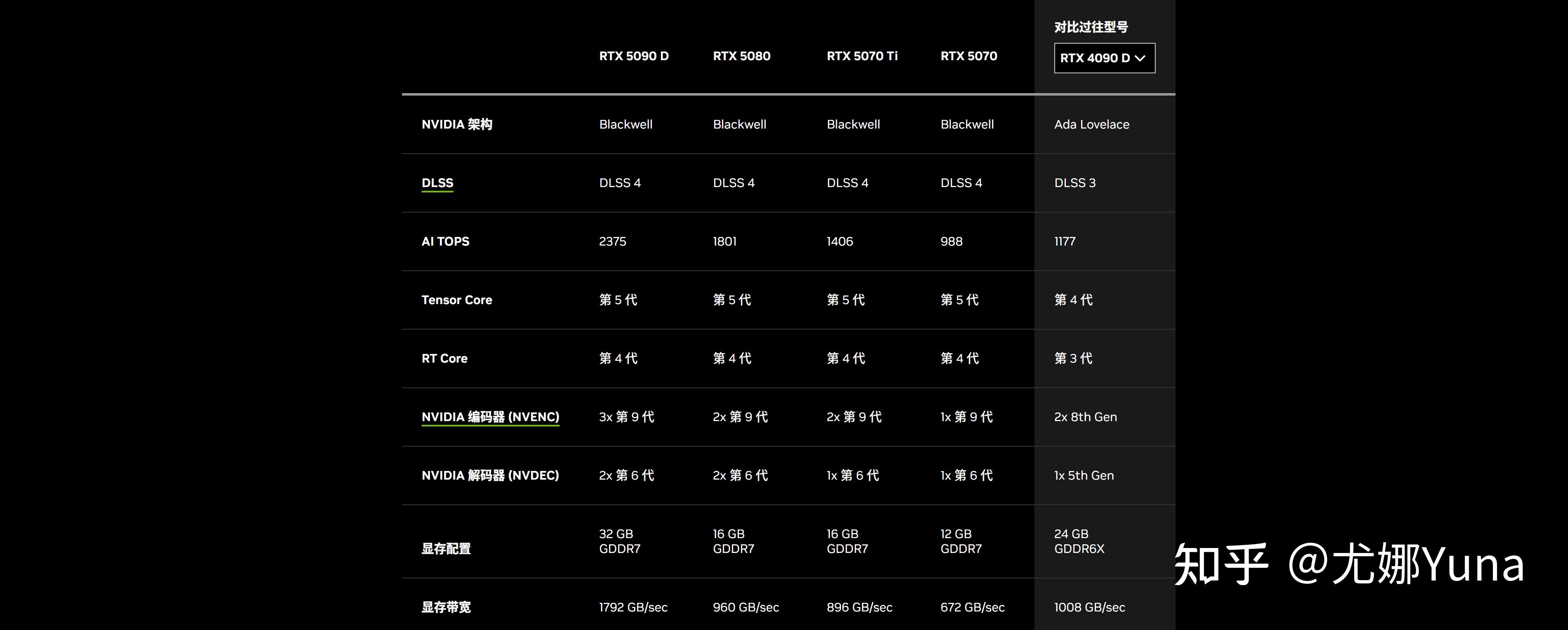Click the 显存配置 row label
Screen dimensions: 1568x630
(446, 548)
